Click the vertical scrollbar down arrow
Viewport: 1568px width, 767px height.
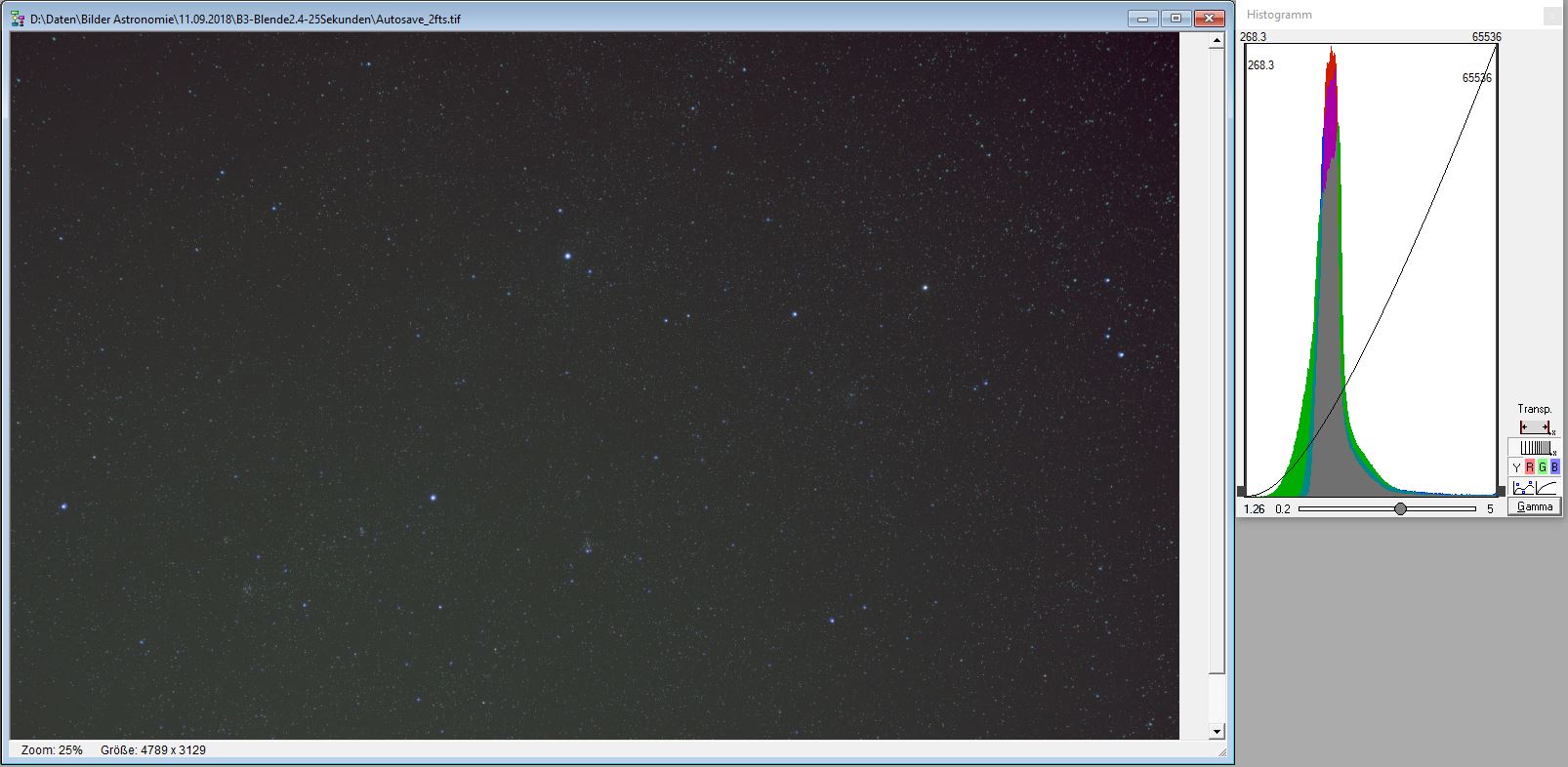click(x=1217, y=731)
